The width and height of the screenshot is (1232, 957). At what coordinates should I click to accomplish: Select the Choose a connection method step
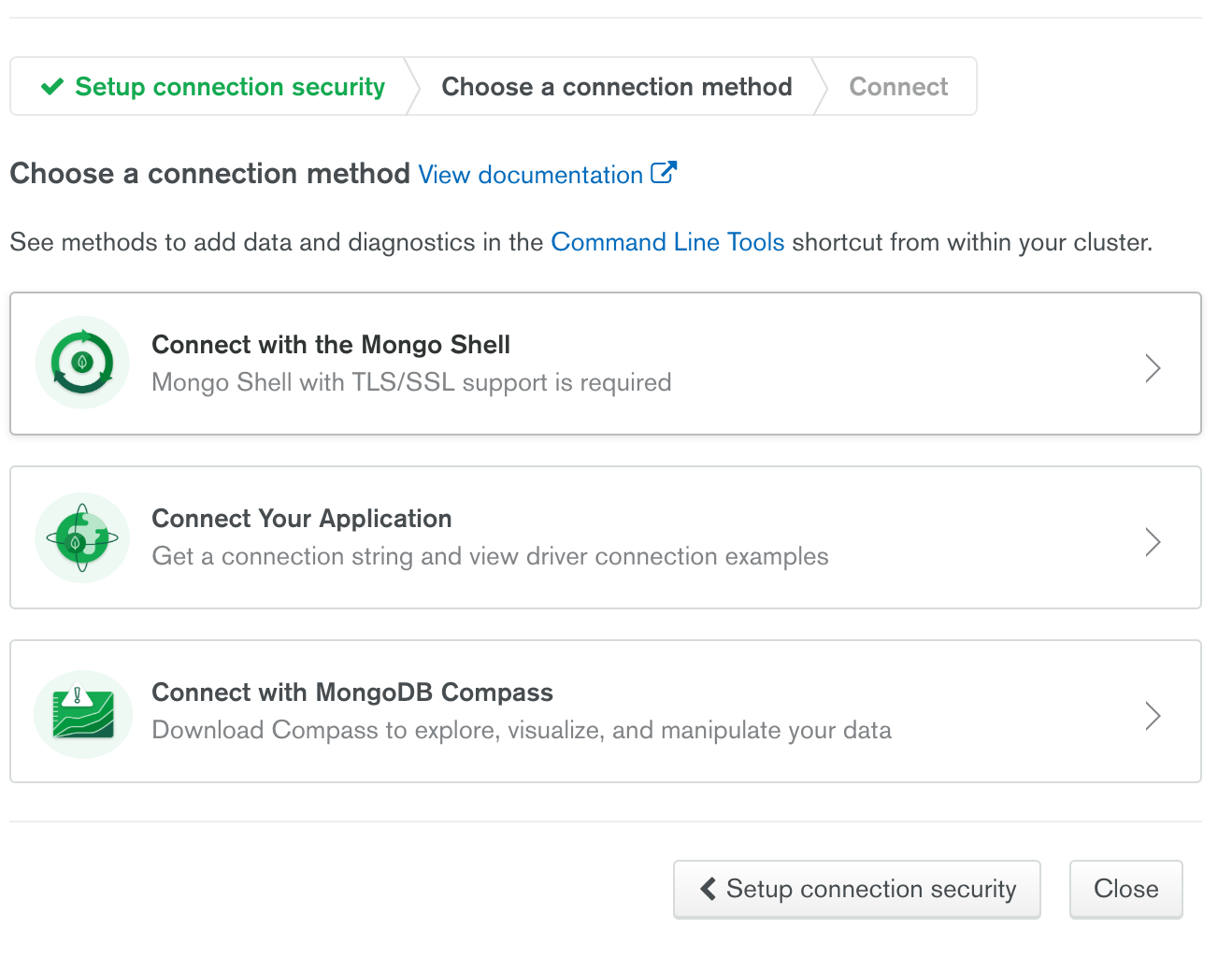coord(616,86)
